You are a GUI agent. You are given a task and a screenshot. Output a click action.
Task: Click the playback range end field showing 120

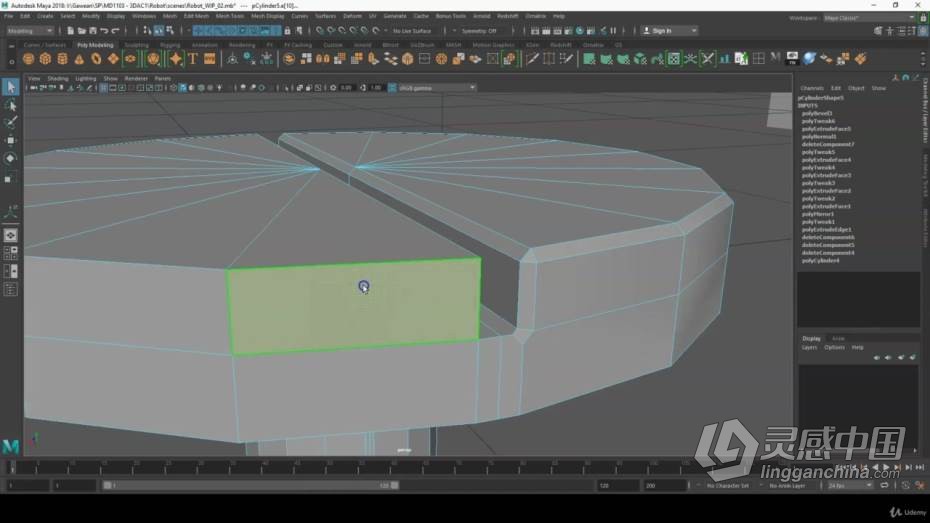point(617,486)
